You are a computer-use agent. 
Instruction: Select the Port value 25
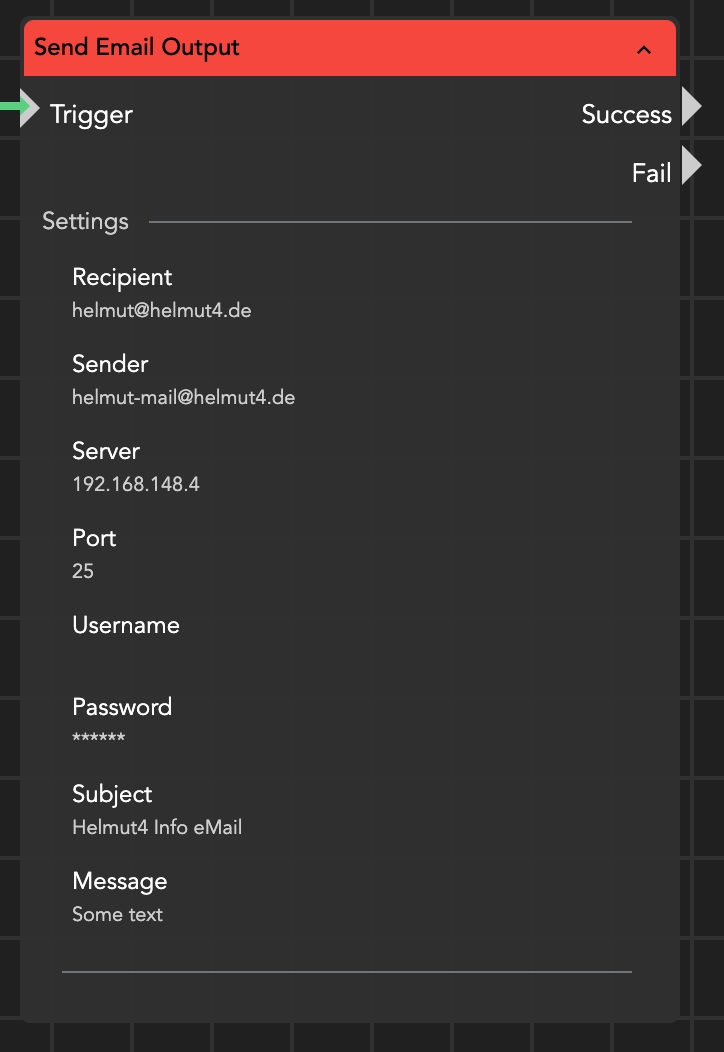tap(83, 572)
